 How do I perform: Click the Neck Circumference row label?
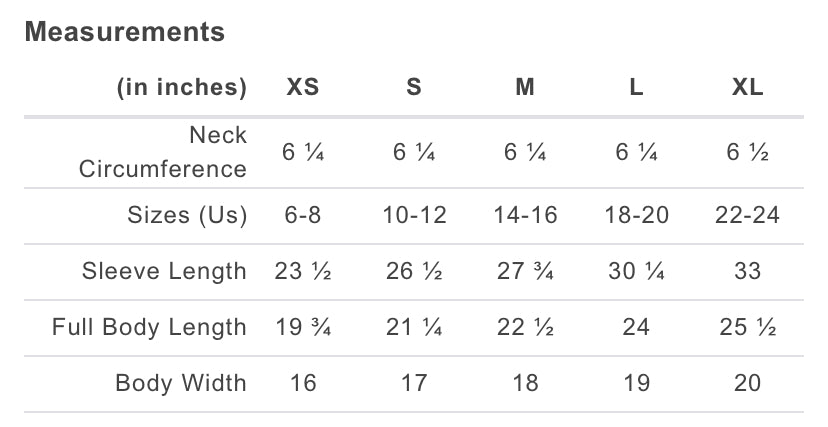click(163, 151)
